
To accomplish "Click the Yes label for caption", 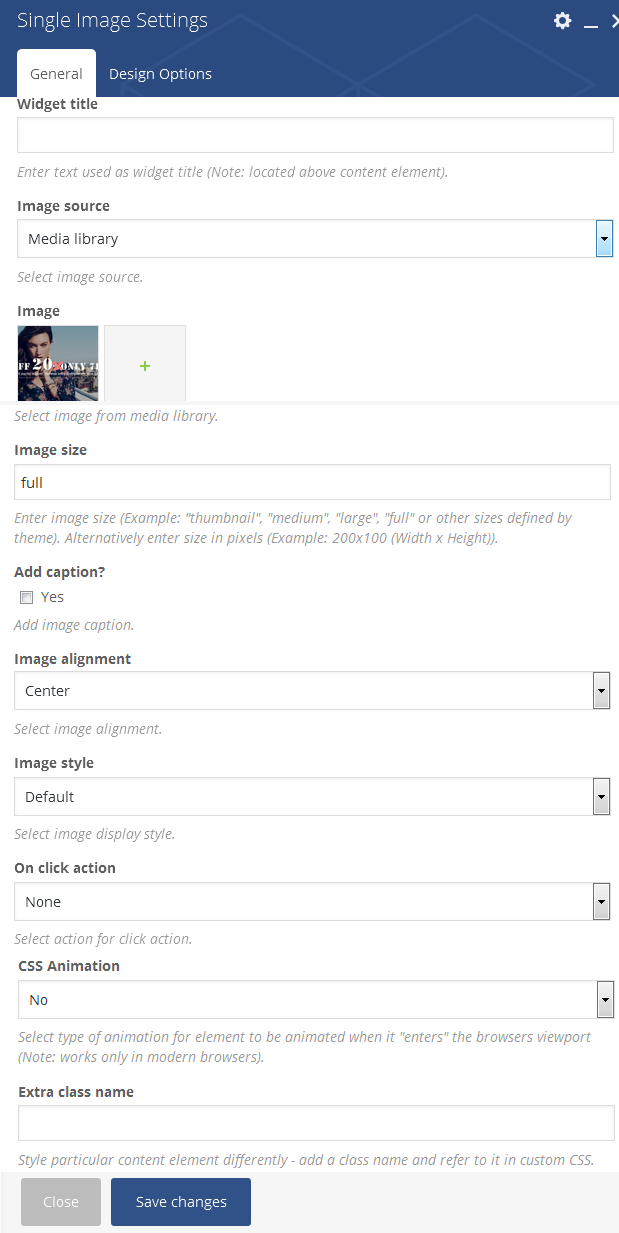I will 52,597.
